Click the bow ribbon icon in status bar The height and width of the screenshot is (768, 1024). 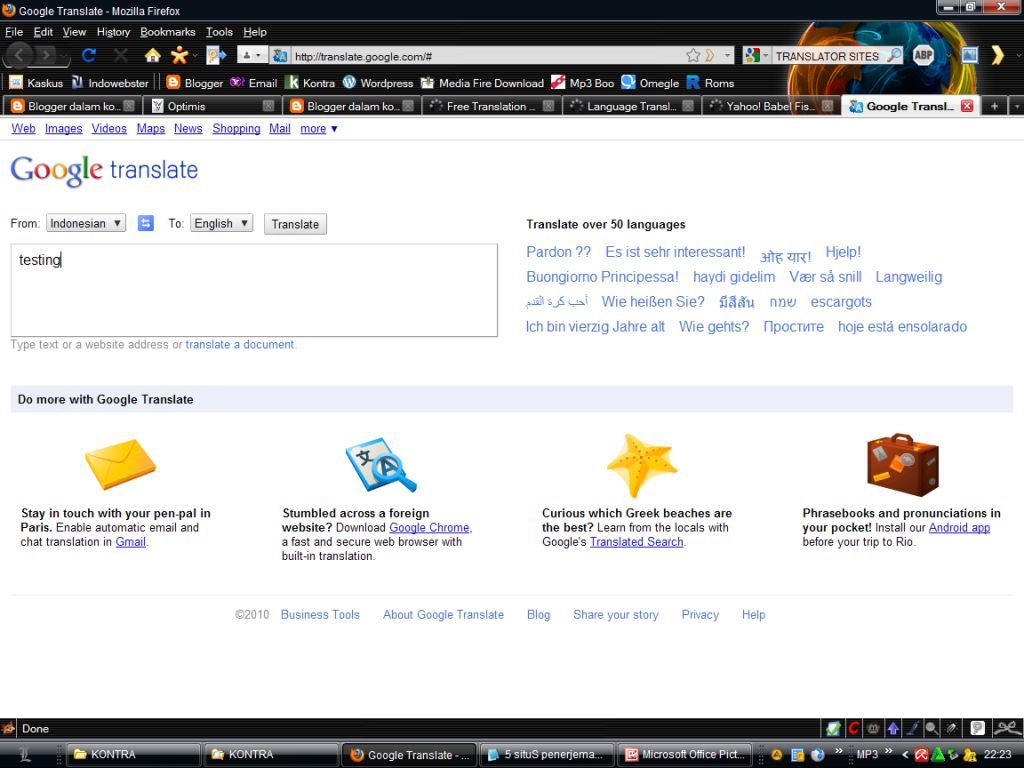1008,728
